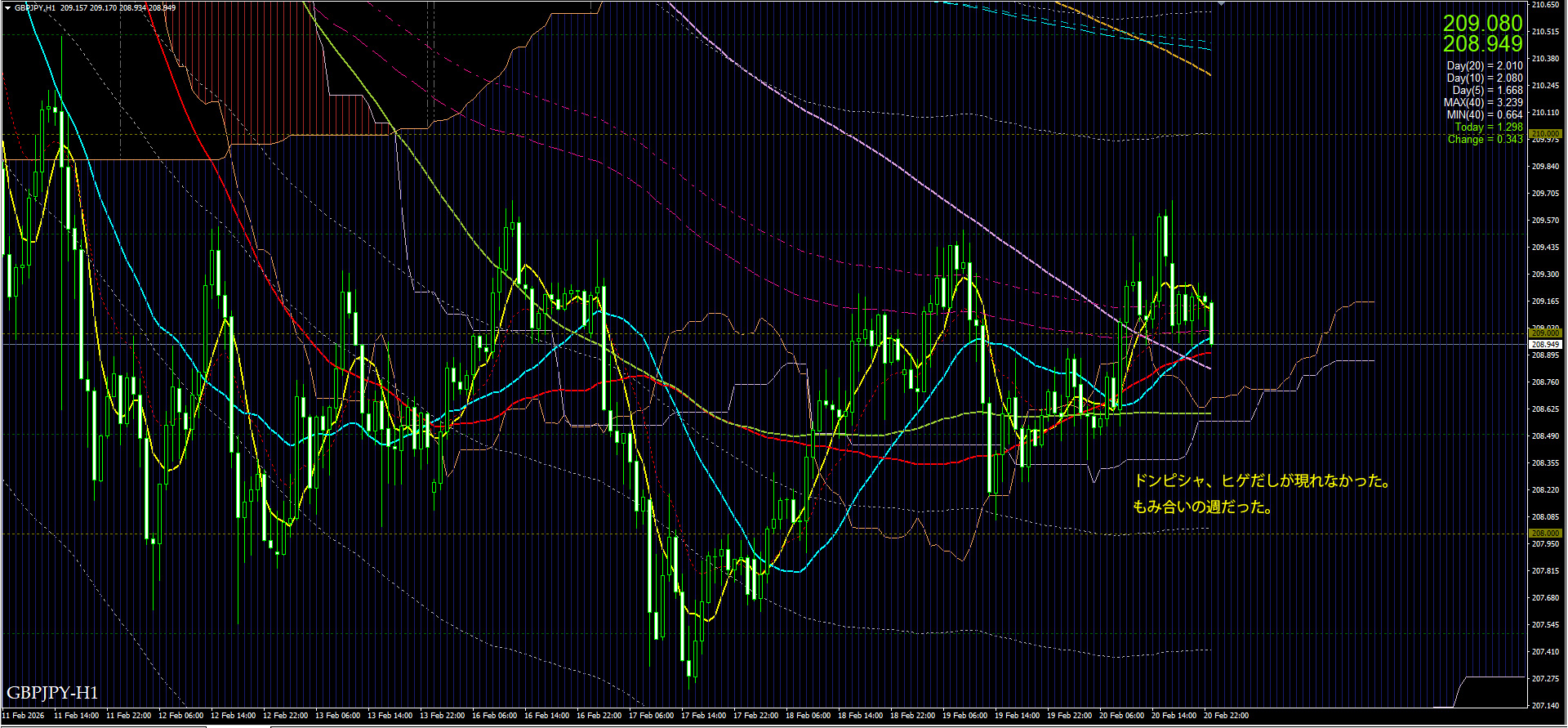Screen dimensions: 1568x728
Task: Click the dropdown arrow beside GBPJPY,H1
Action: click(7, 7)
